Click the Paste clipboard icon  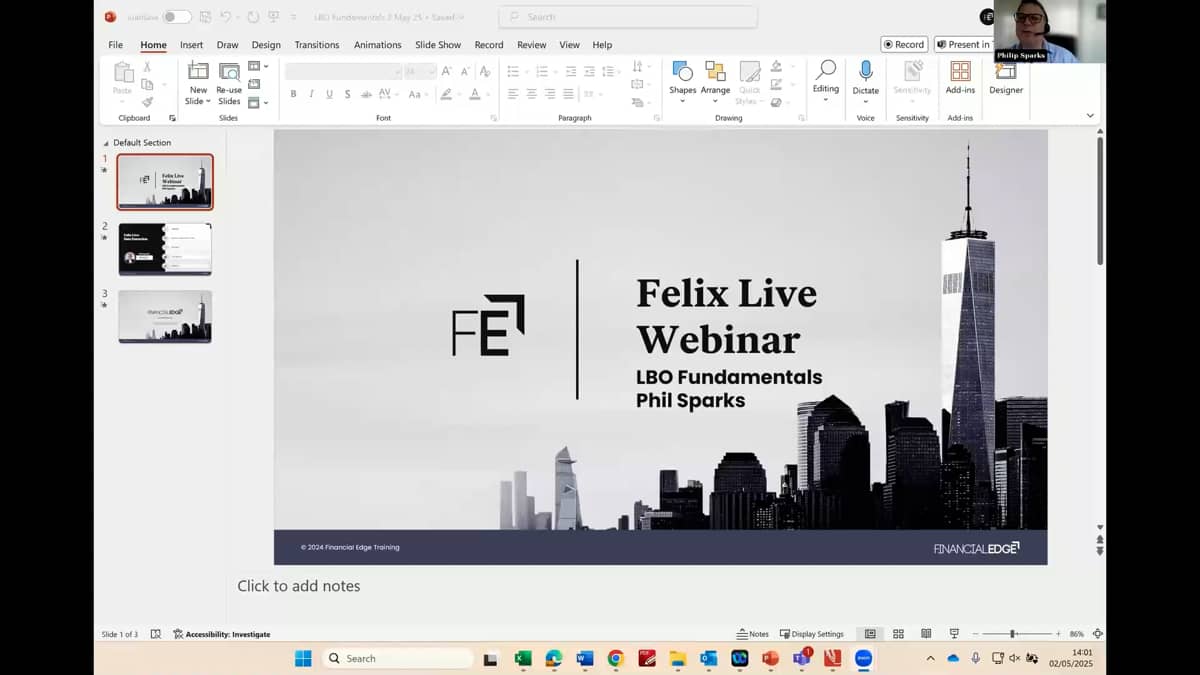(x=123, y=72)
